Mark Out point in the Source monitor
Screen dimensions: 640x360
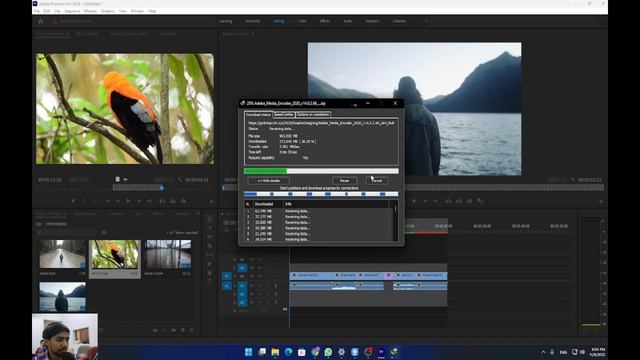tap(94, 201)
